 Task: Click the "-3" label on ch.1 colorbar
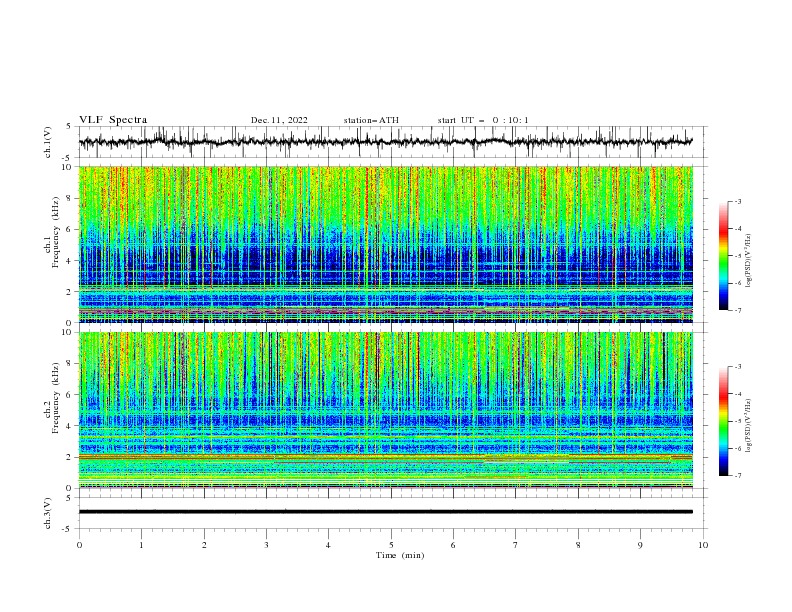[x=737, y=201]
